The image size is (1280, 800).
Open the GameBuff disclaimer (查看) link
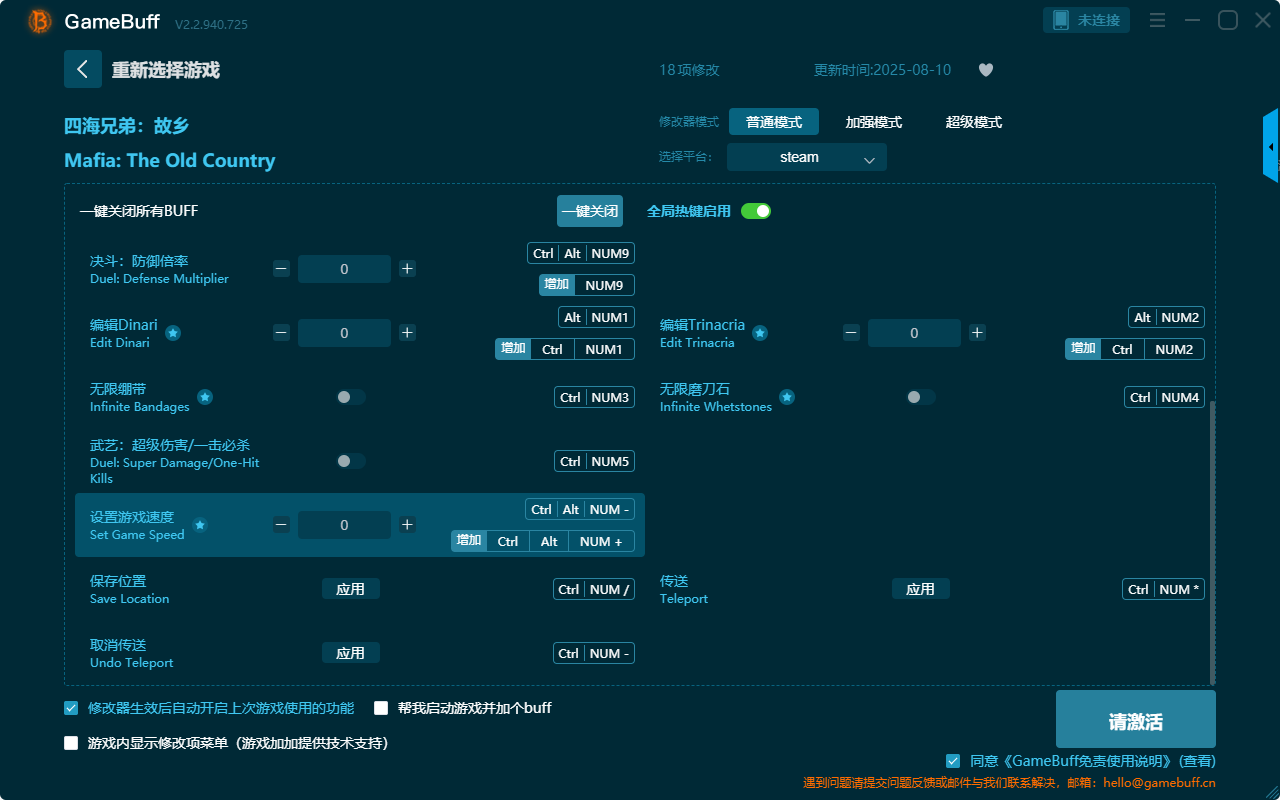(x=1197, y=761)
